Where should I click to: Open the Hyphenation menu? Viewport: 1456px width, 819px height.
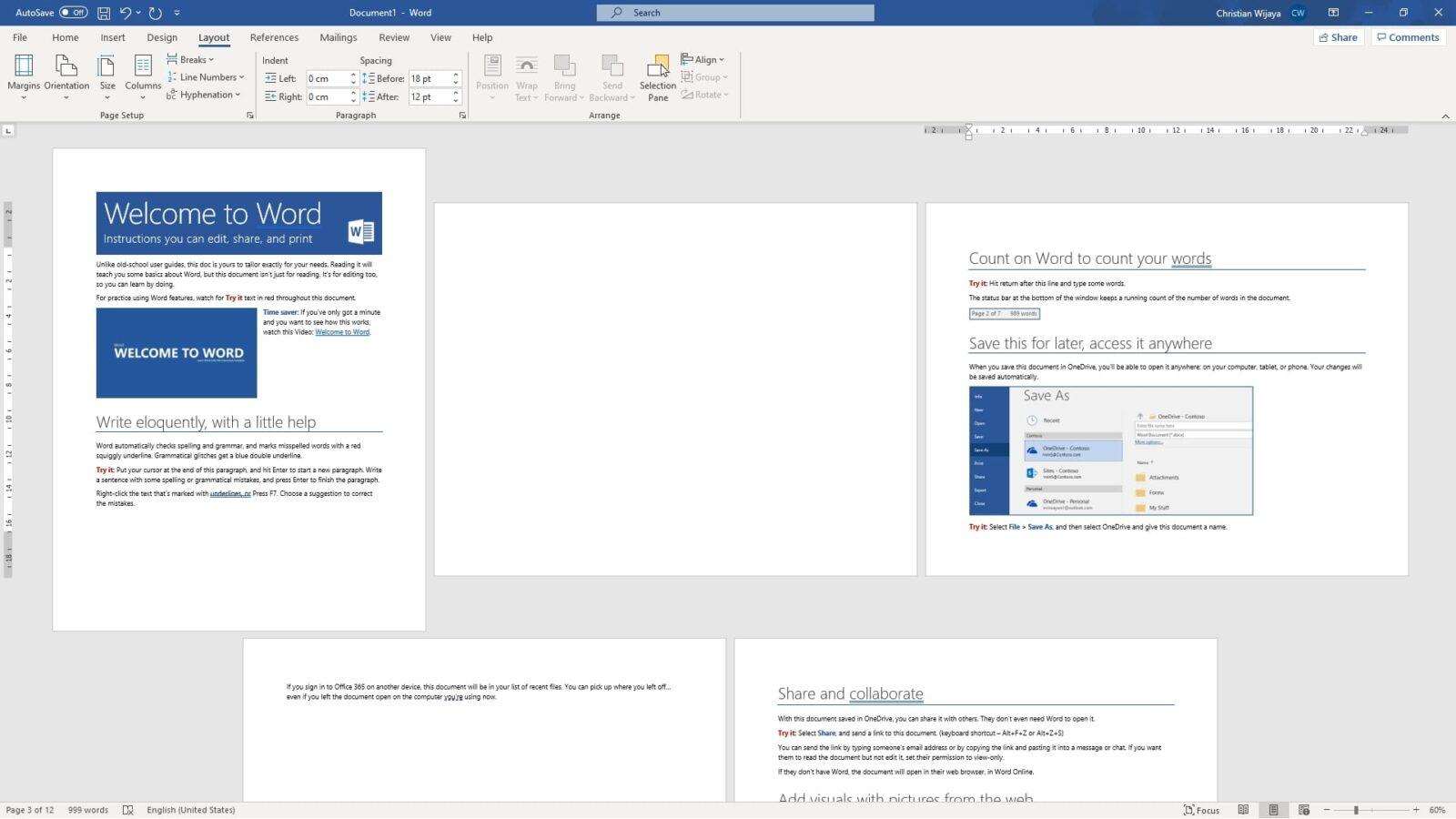point(204,95)
